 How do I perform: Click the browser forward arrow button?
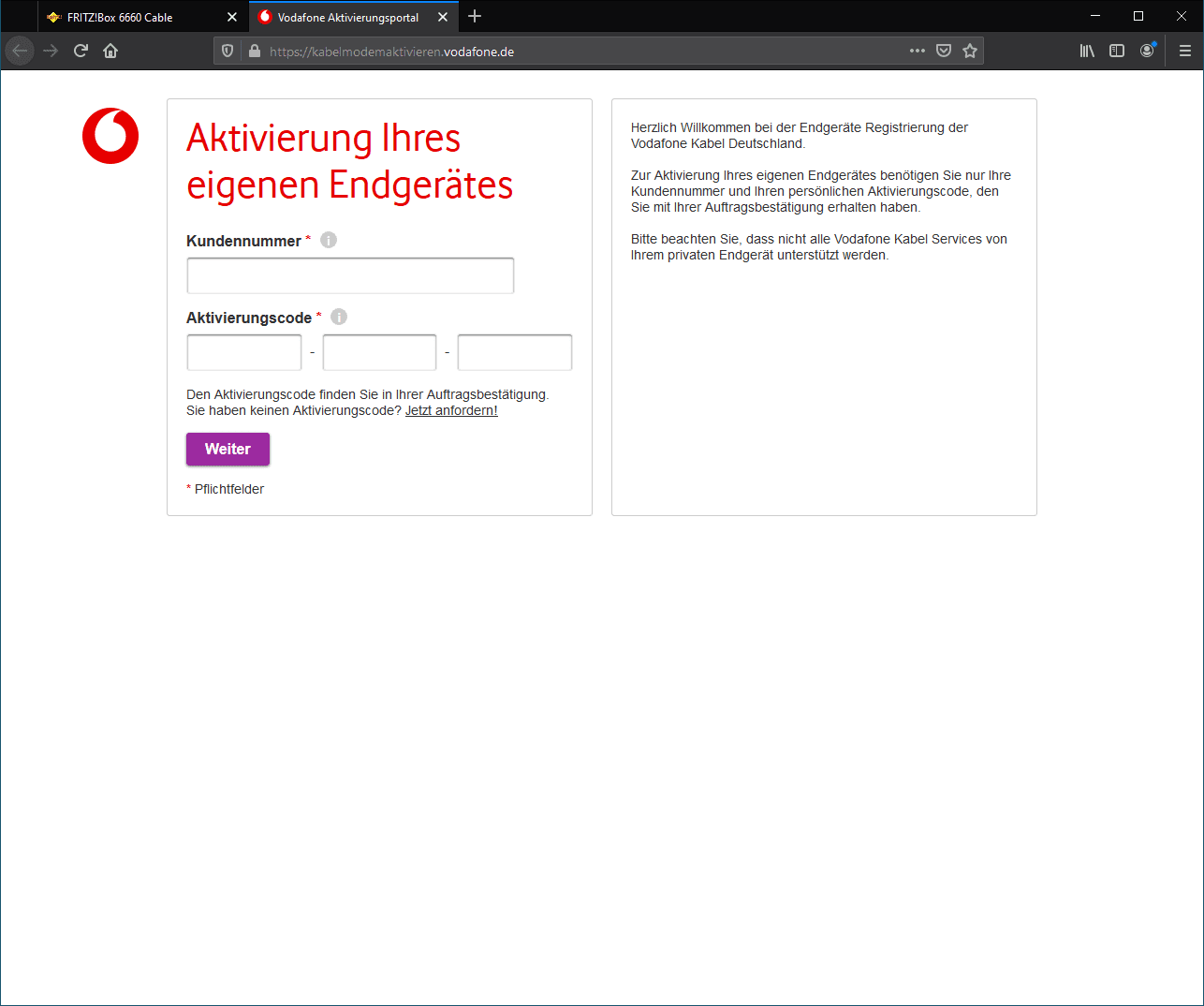tap(51, 51)
